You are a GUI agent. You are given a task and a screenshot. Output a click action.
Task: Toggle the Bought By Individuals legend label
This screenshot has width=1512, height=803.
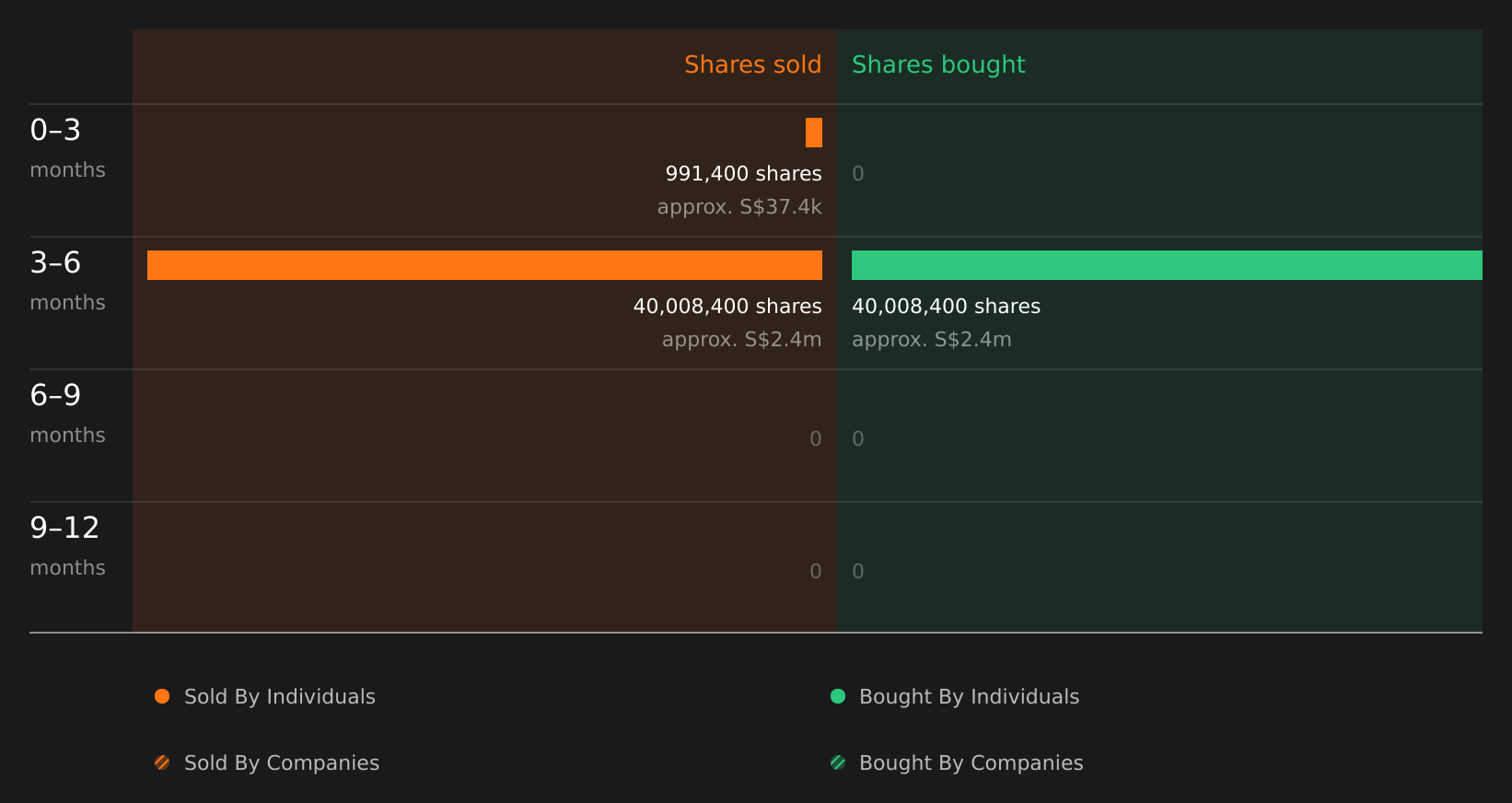click(x=970, y=697)
